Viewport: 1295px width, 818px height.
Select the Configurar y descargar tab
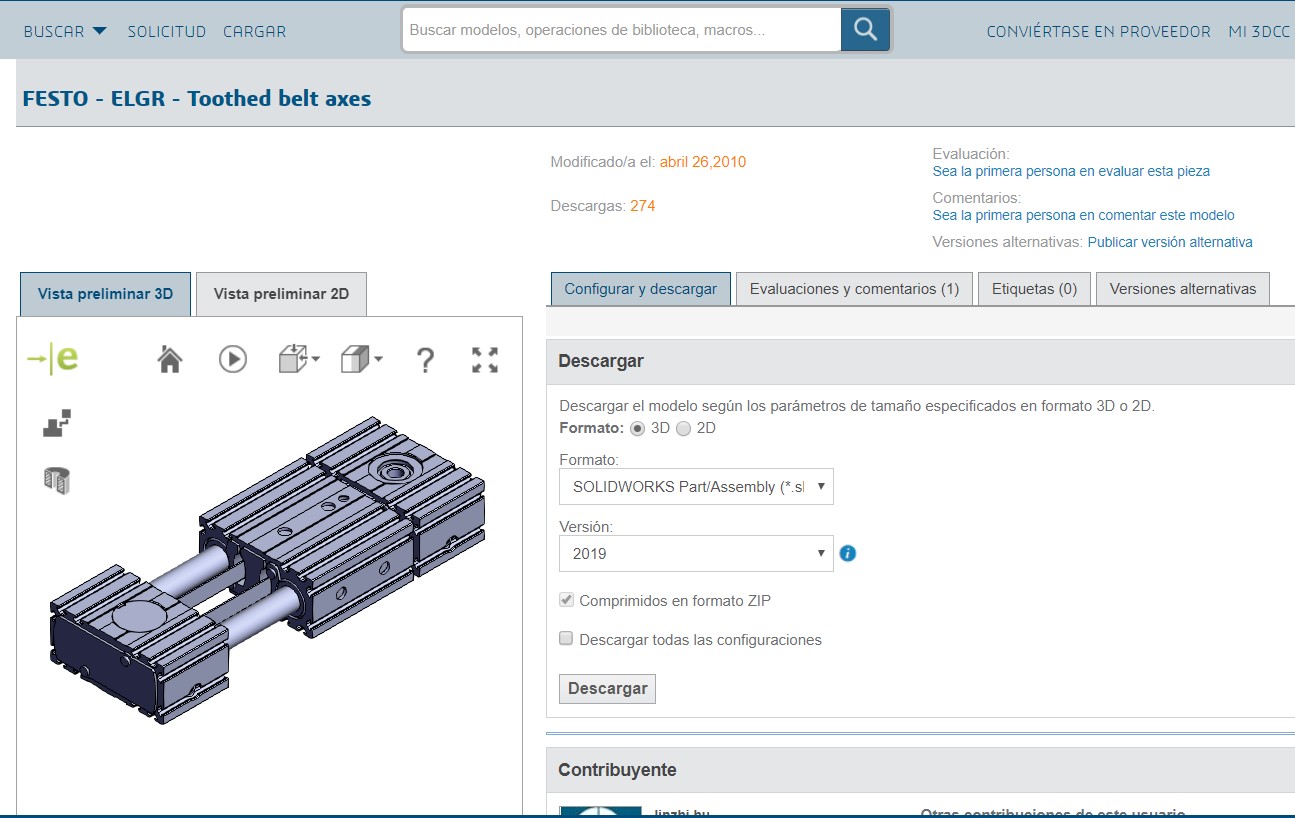tap(640, 289)
